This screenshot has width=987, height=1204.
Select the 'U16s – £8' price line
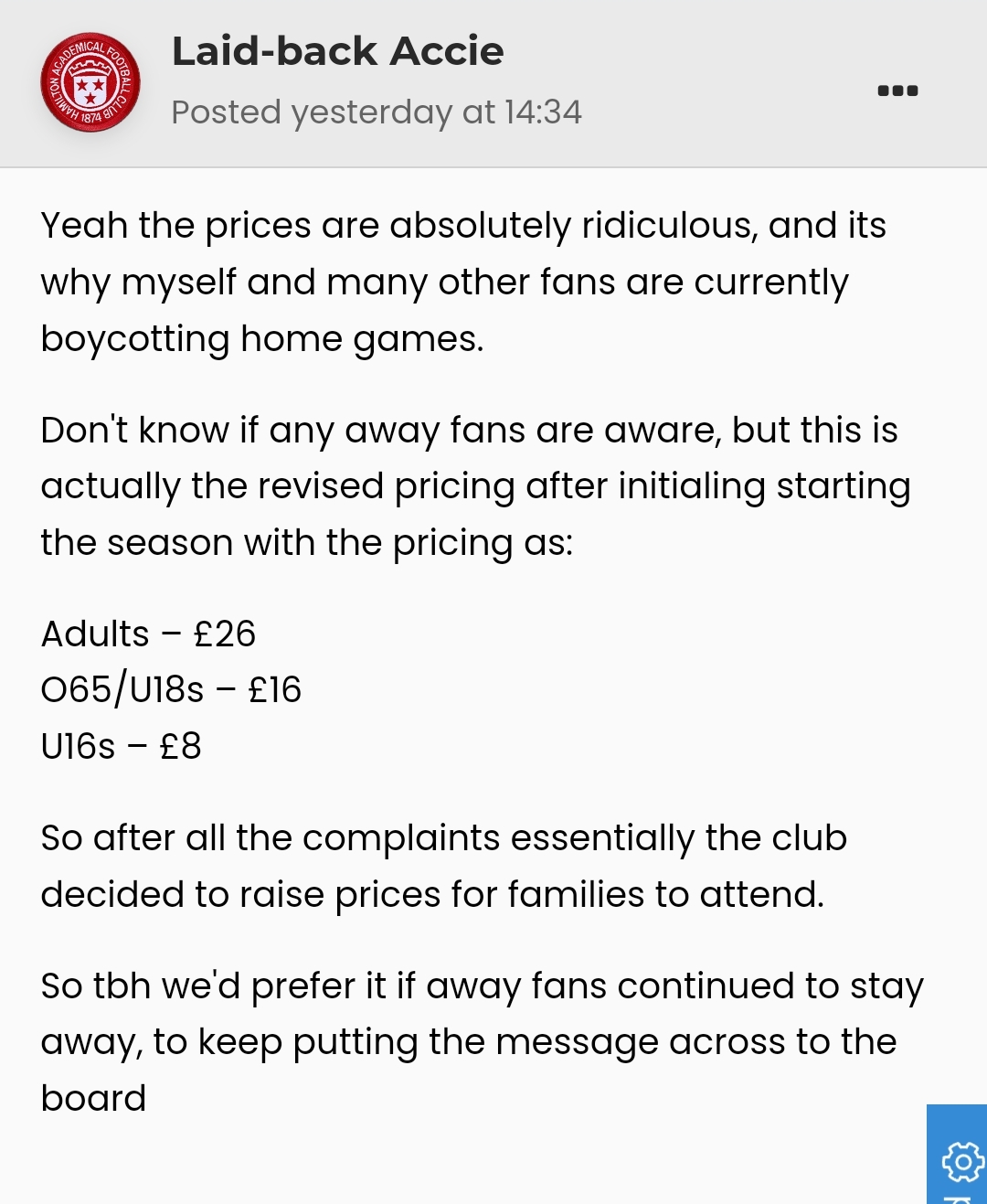point(121,746)
